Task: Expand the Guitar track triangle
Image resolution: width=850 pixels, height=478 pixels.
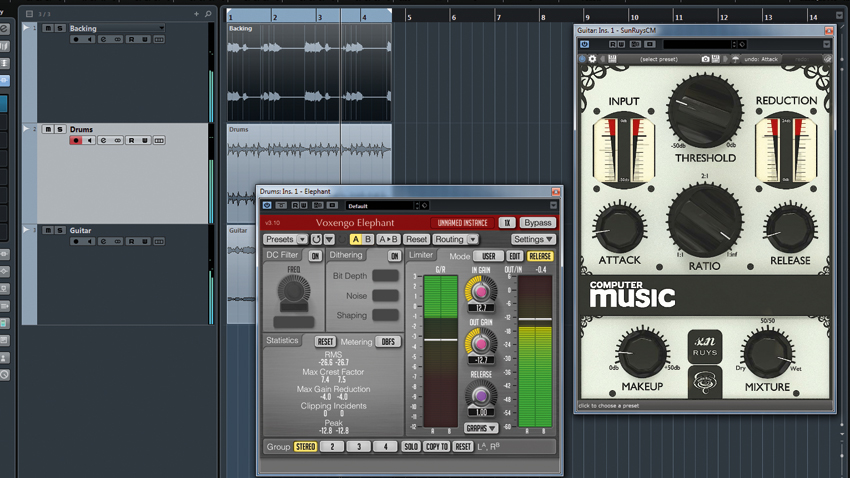Action: click(x=25, y=230)
